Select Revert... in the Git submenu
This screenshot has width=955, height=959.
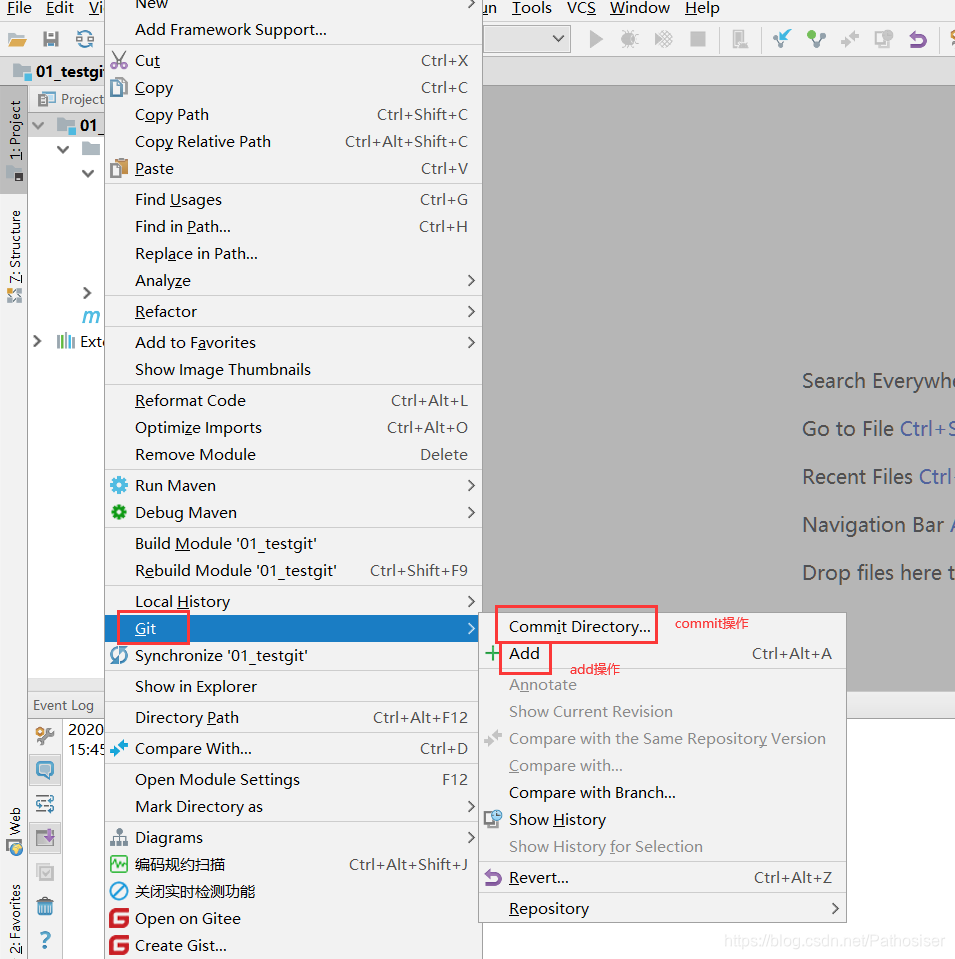(663, 878)
